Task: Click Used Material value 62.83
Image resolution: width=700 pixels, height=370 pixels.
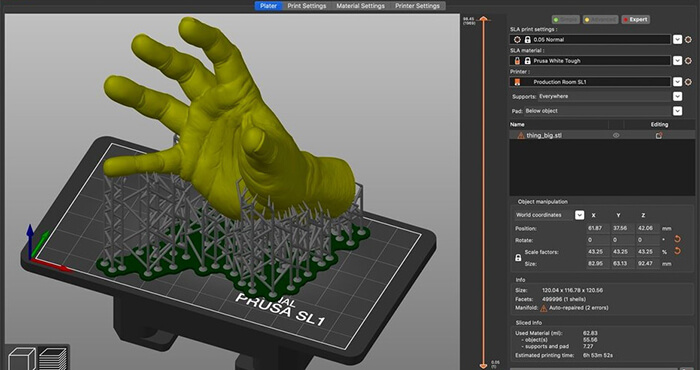Action: (590, 333)
